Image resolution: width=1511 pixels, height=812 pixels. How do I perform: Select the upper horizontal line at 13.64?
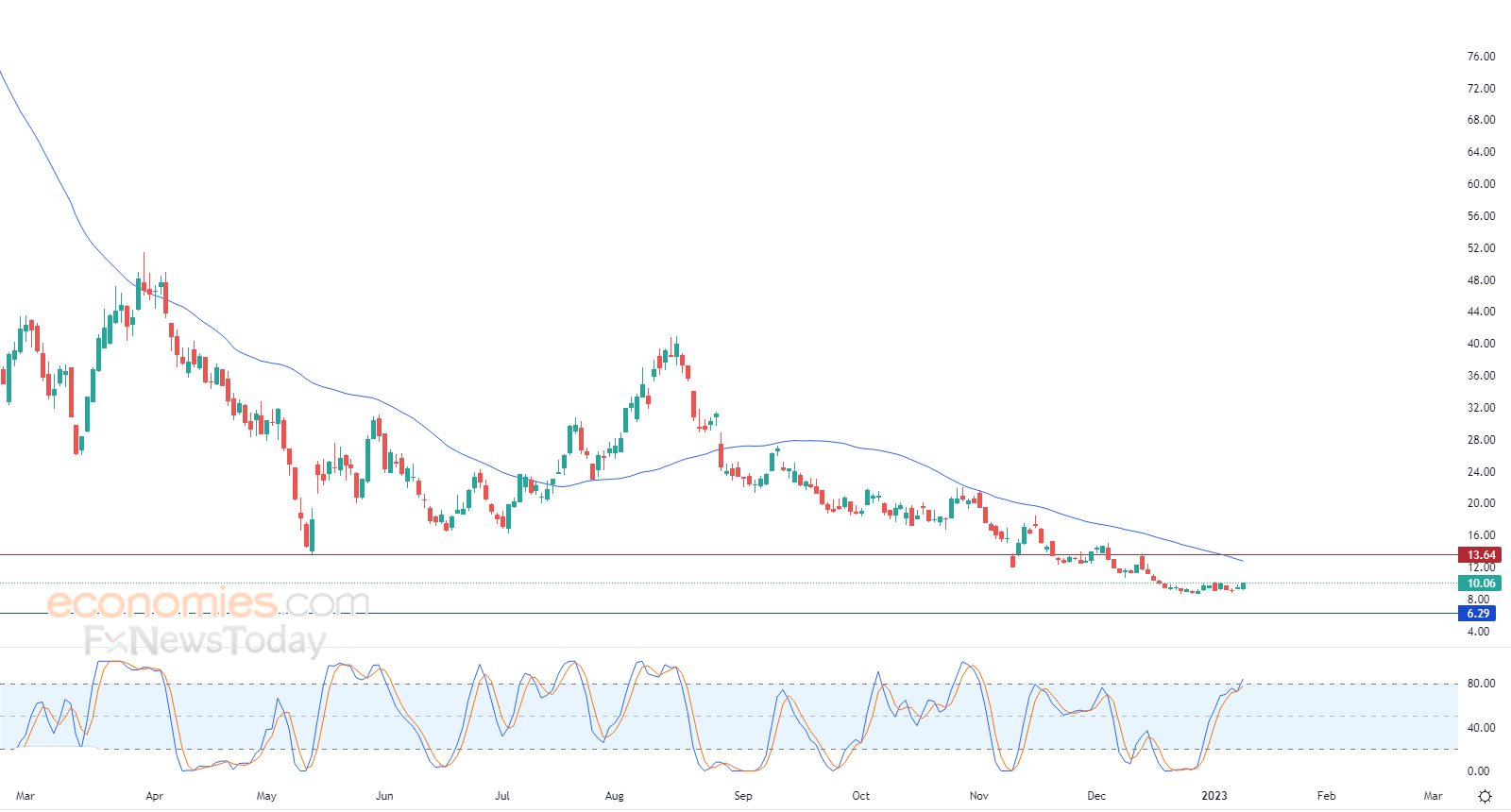[727, 555]
